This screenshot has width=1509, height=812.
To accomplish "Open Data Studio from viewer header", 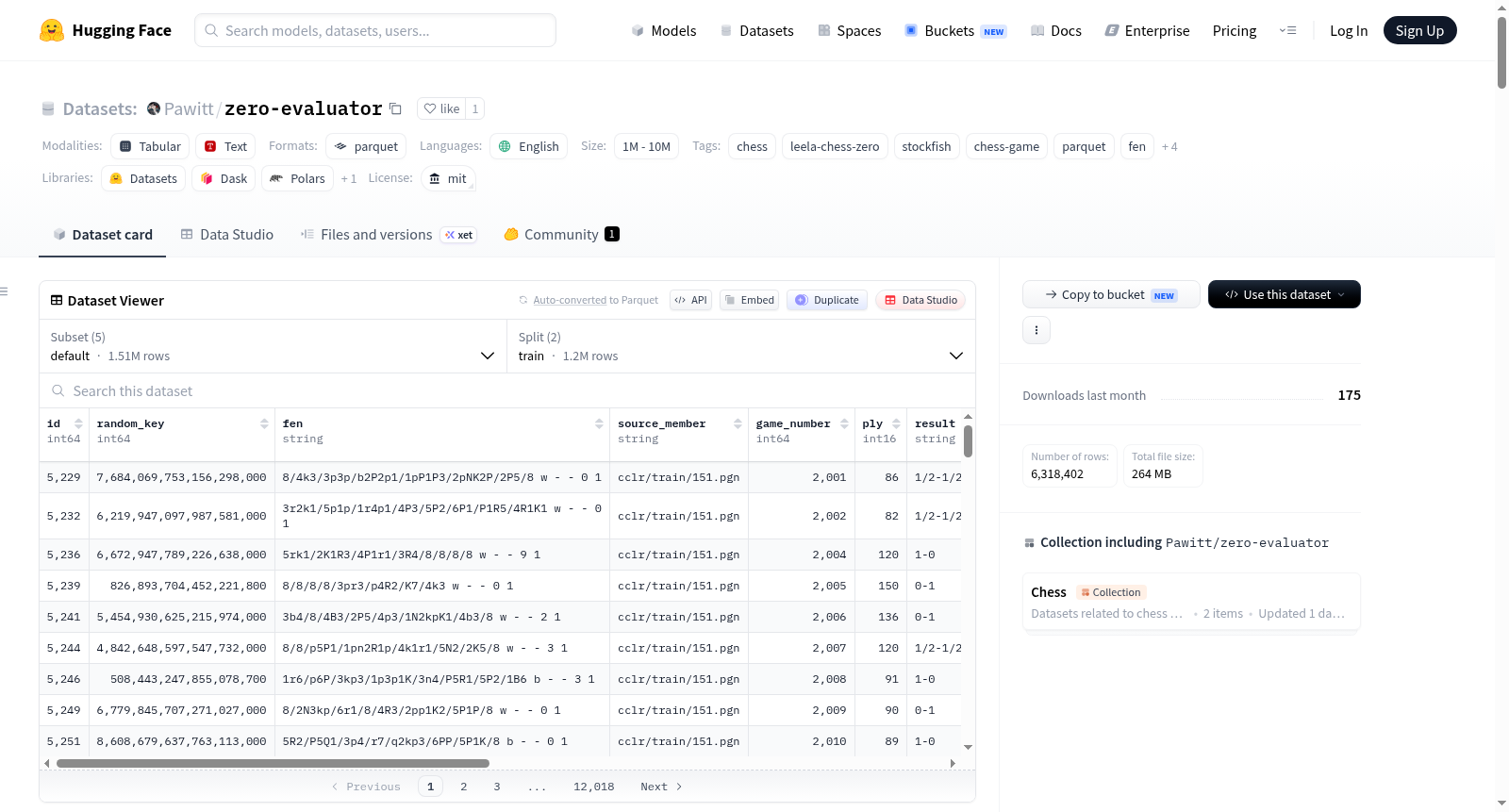I will click(920, 300).
